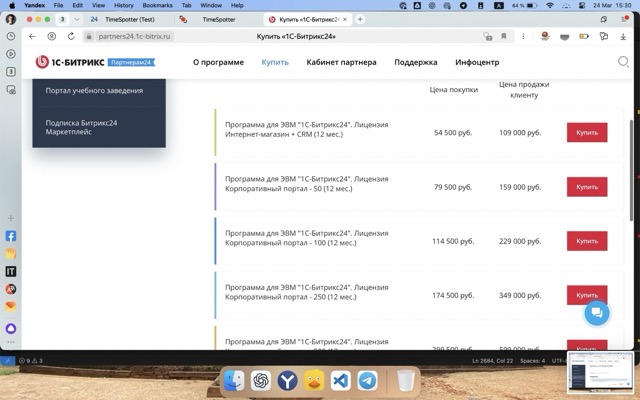Click the search magnifier icon in site header

tap(623, 62)
